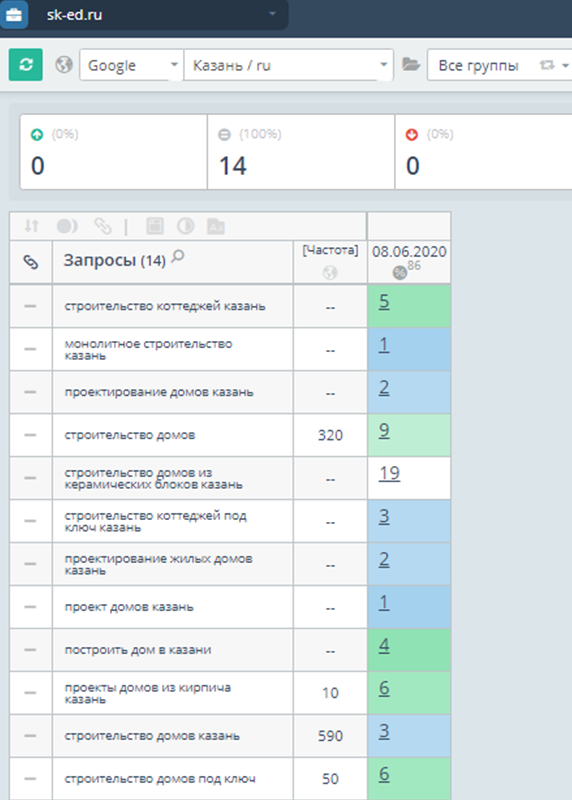Click the dash in проект домов казань row
The height and width of the screenshot is (800, 572).
(x=30, y=607)
